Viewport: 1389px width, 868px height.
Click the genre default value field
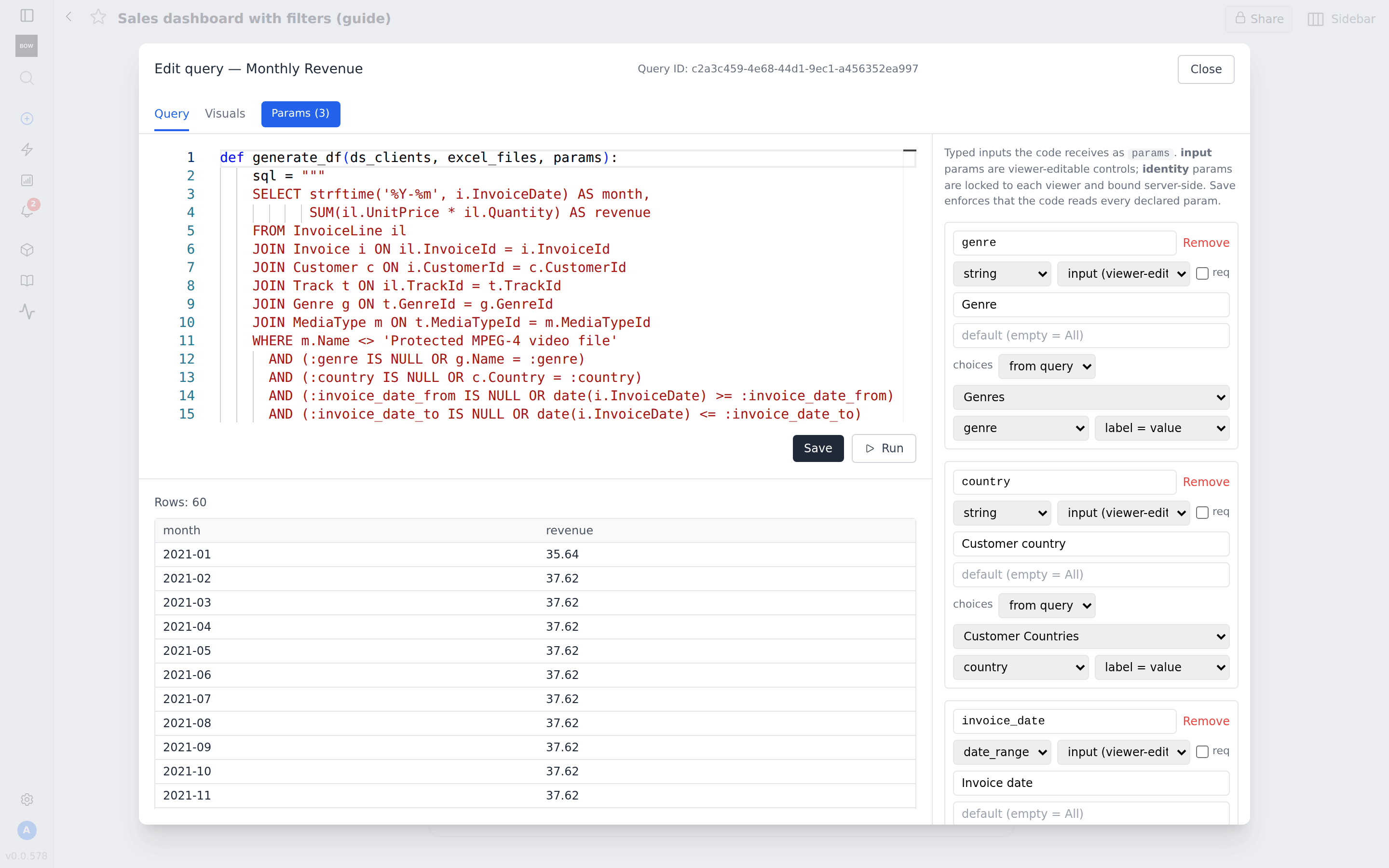pyautogui.click(x=1090, y=335)
